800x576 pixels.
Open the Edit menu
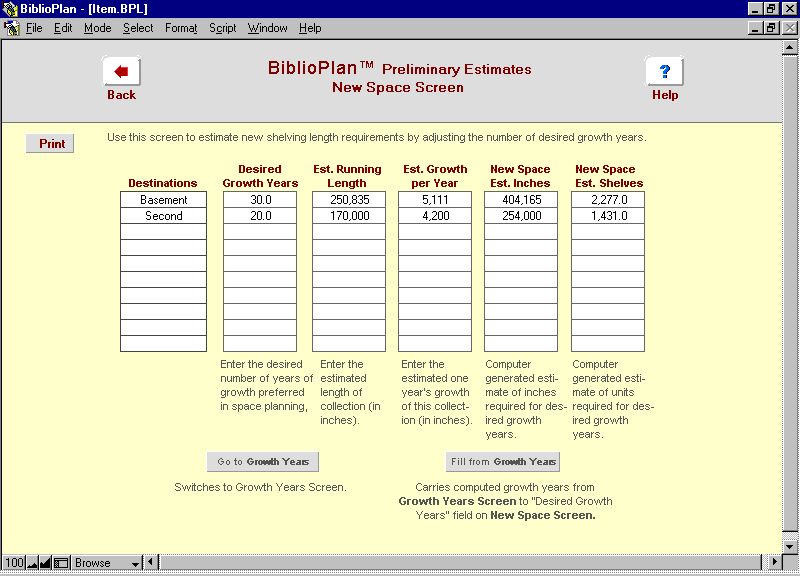(x=63, y=28)
